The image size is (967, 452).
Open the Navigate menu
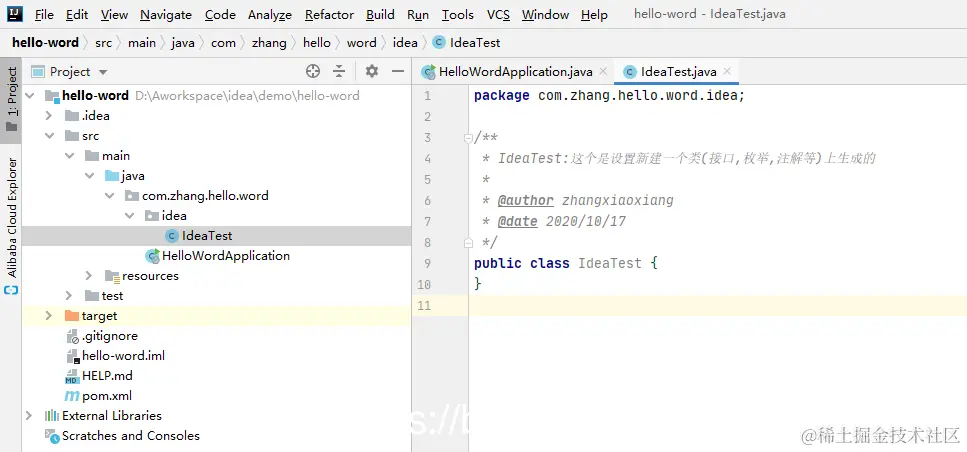pos(166,14)
